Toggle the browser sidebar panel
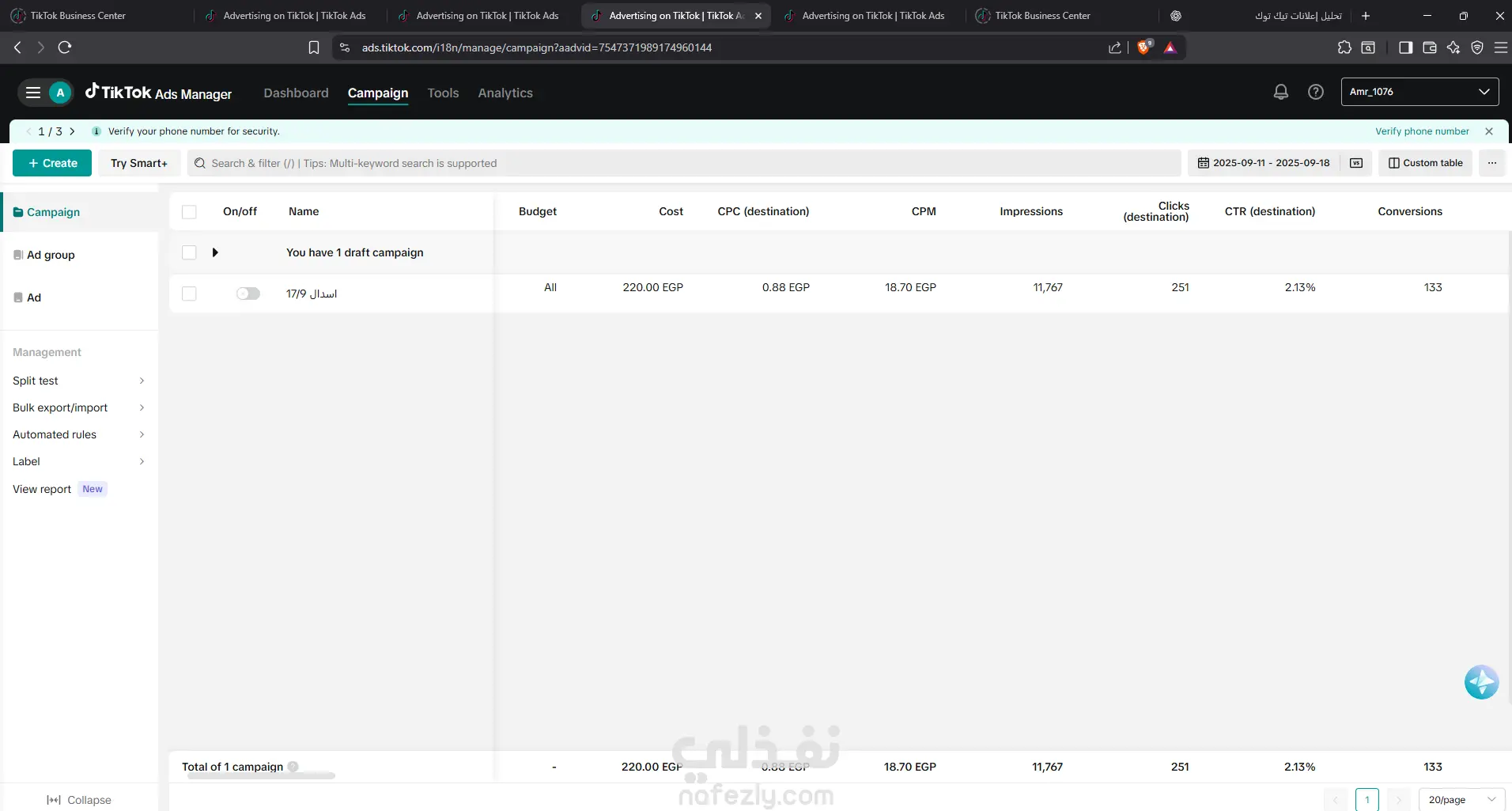 (1405, 47)
